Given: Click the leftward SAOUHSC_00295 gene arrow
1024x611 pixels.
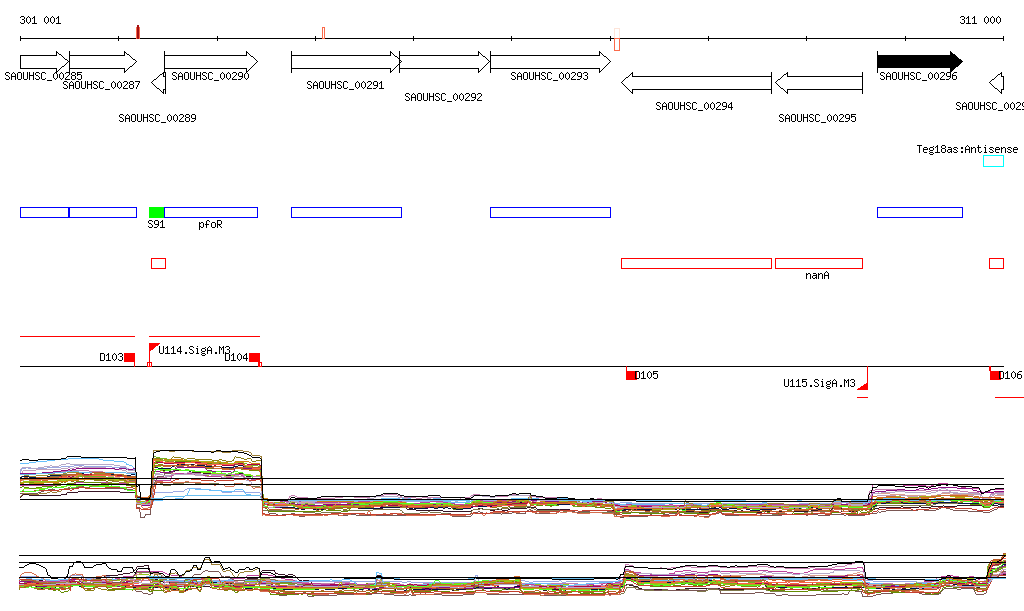Looking at the screenshot, I should point(819,83).
